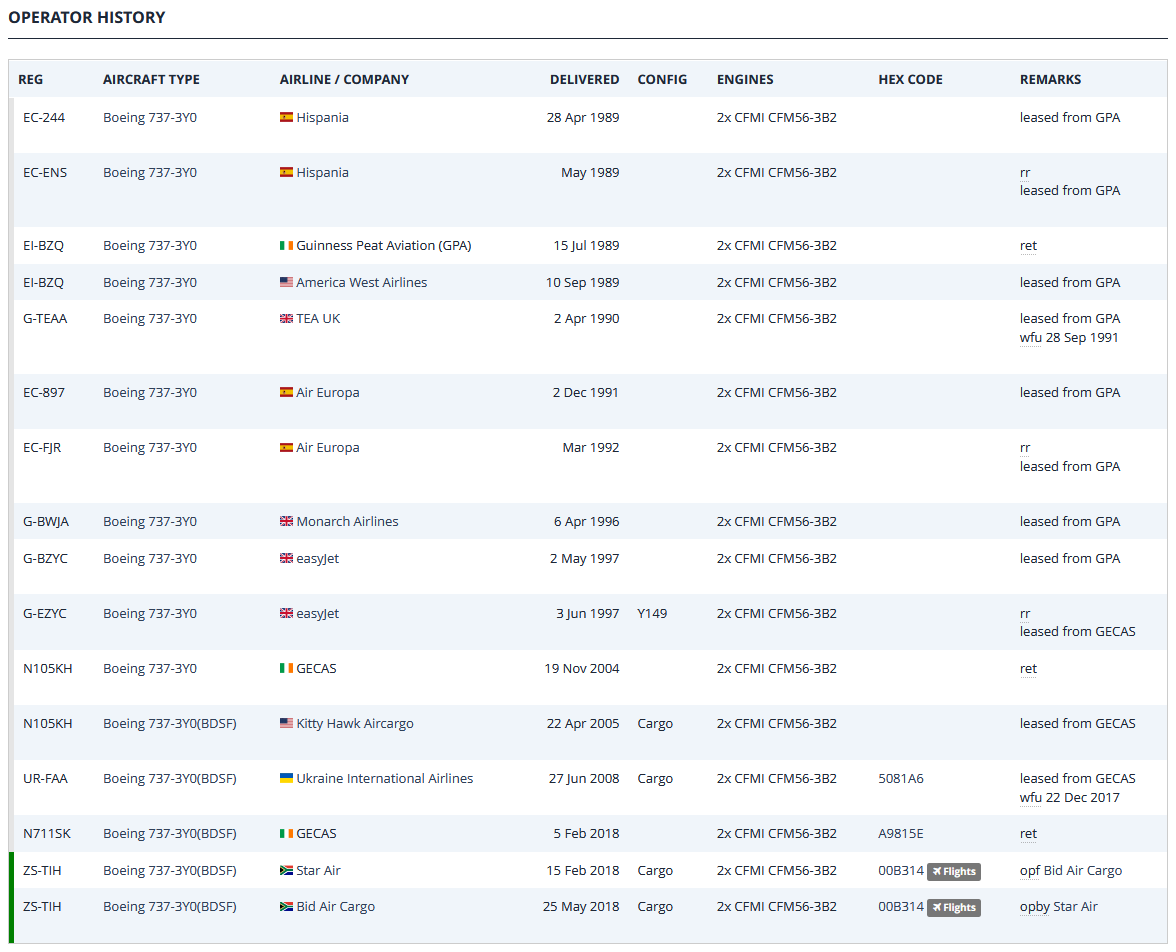Image resolution: width=1176 pixels, height=952 pixels.
Task: Click the 'ret' remark in the N711SK row
Action: 1028,833
